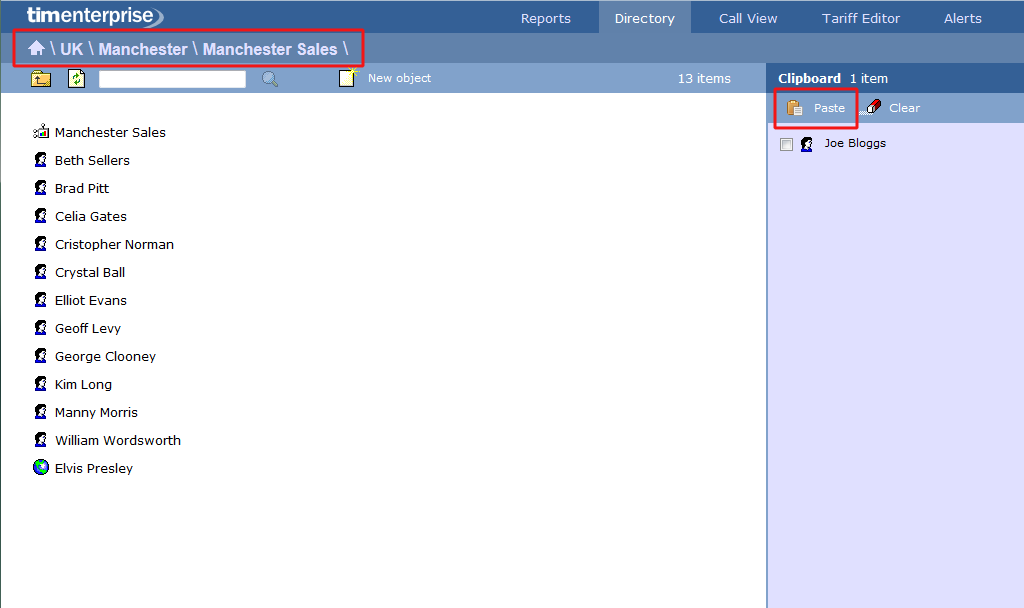Image resolution: width=1024 pixels, height=608 pixels.
Task: Click the name 'Manny Morris'
Action: tap(96, 413)
